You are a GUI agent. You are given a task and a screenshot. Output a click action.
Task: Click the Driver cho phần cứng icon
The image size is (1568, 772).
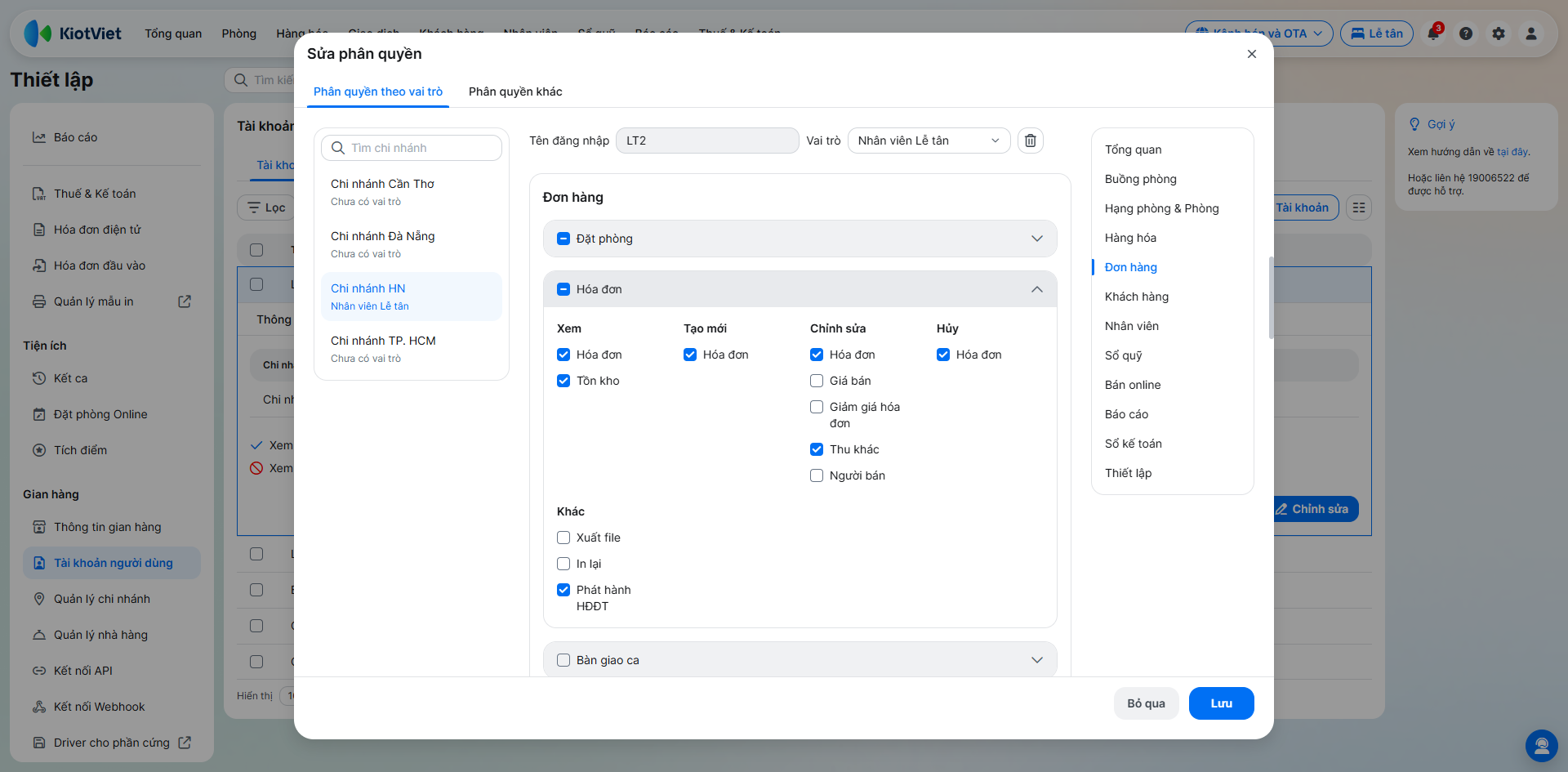point(39,743)
